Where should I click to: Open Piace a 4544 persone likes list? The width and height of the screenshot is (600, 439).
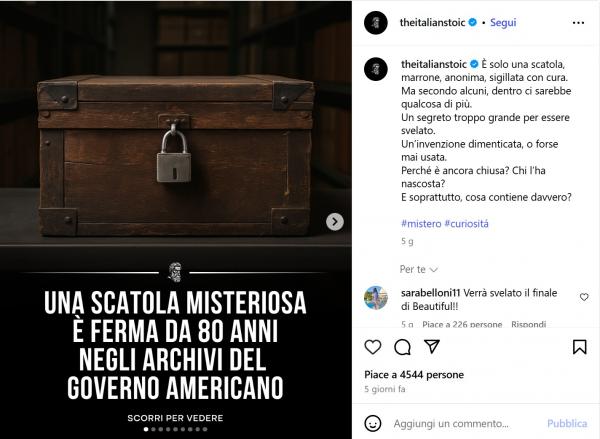tap(414, 375)
